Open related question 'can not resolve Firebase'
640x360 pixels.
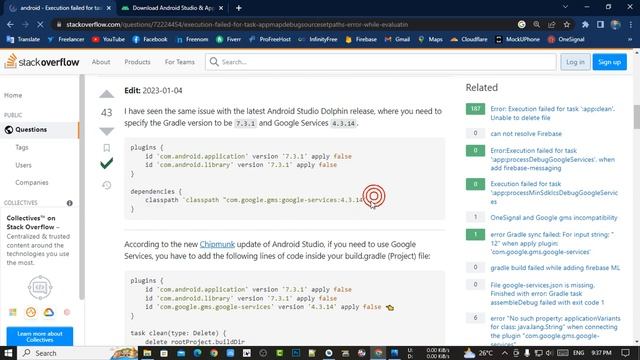[x=526, y=133]
